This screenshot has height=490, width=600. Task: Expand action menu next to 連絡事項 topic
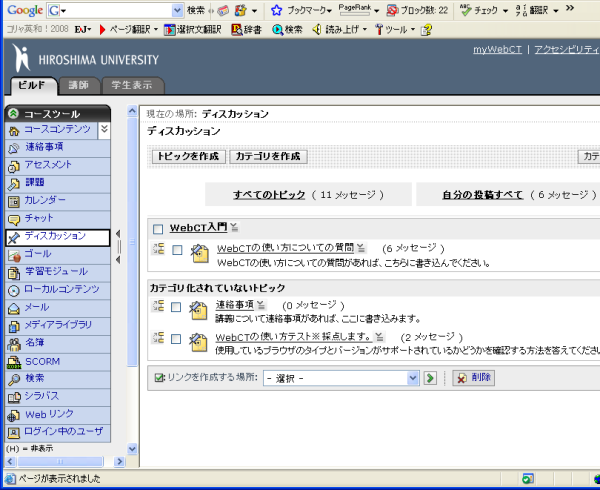[261, 305]
